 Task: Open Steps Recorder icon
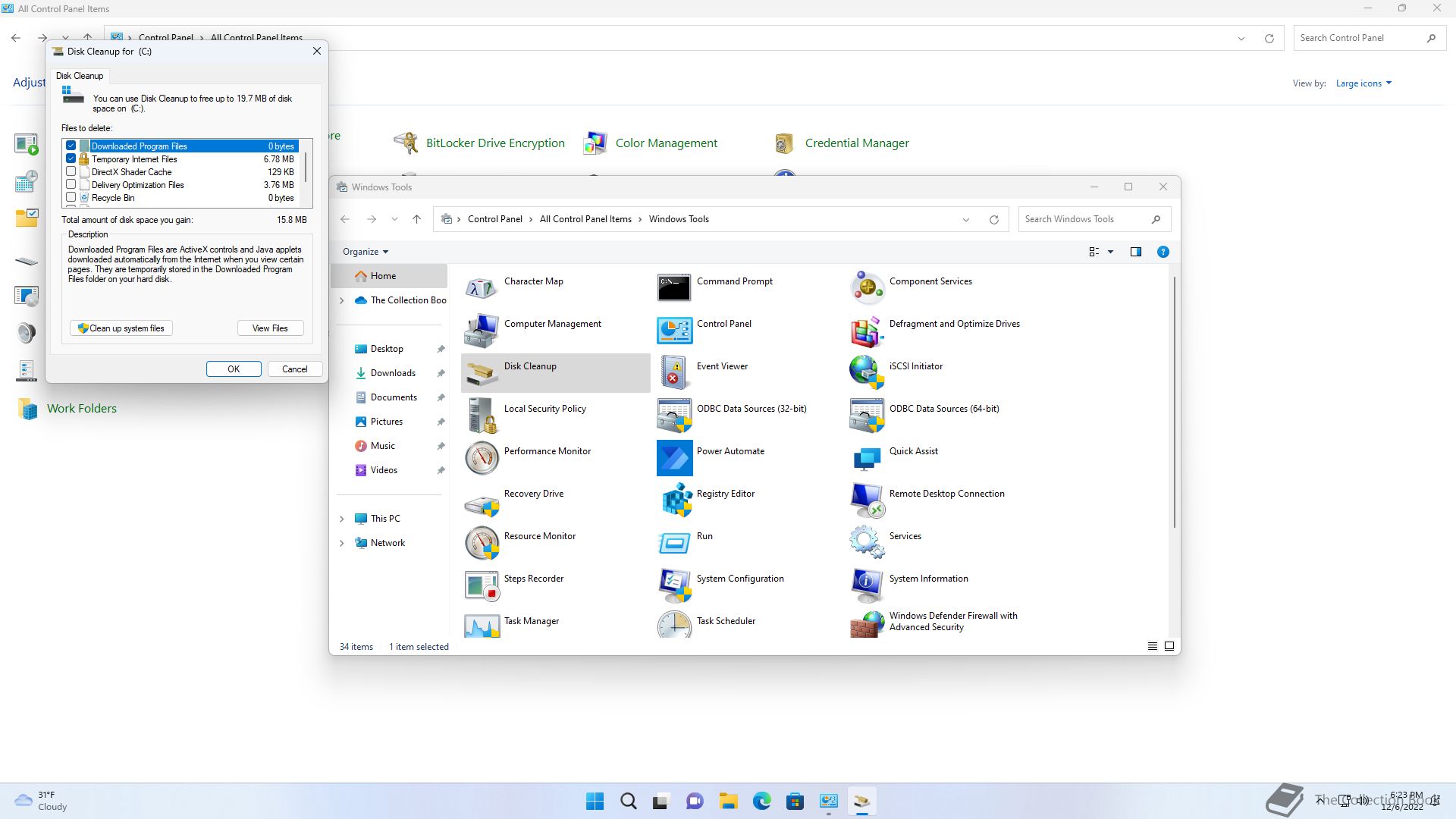point(481,585)
